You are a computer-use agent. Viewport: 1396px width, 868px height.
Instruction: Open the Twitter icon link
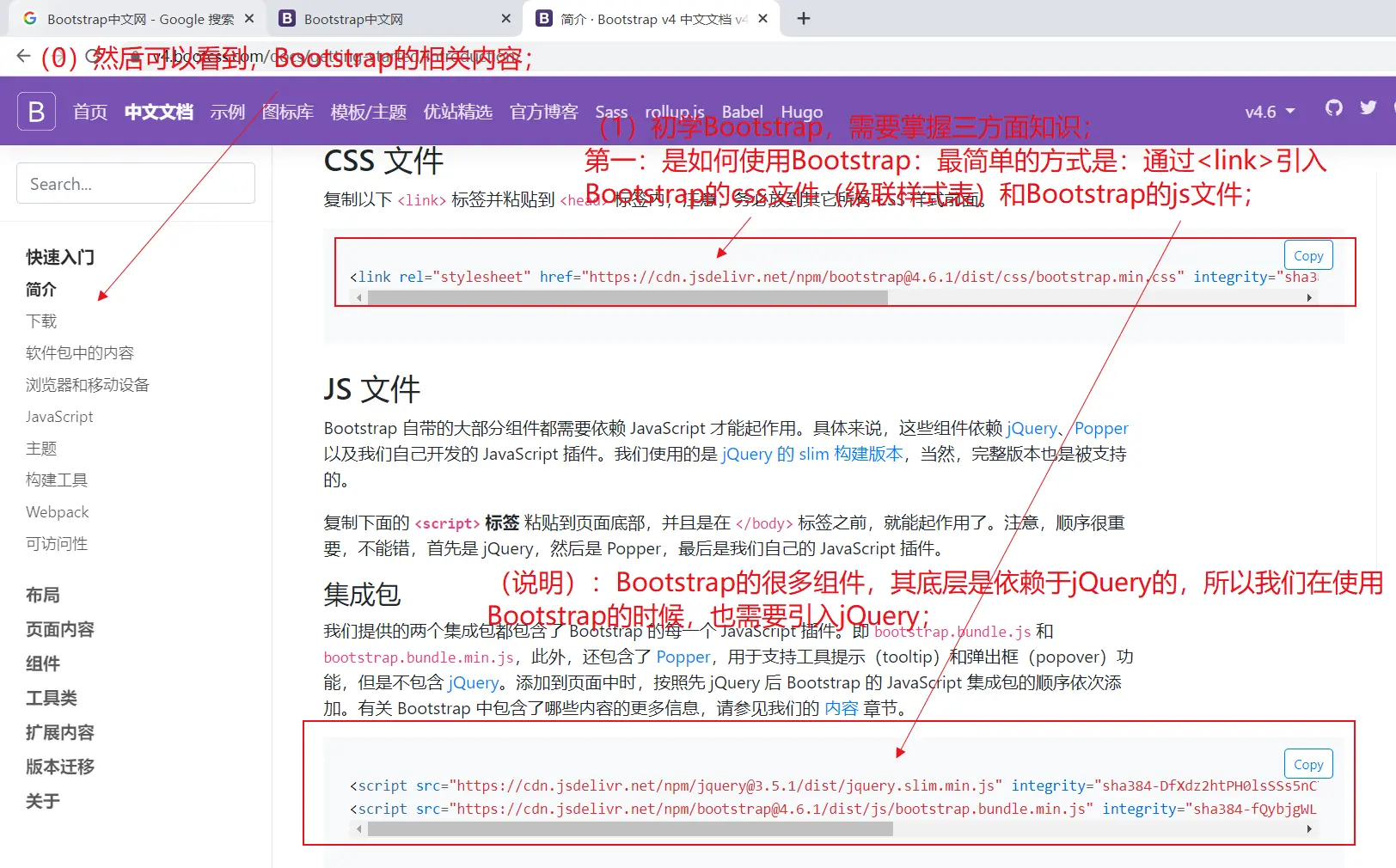[x=1368, y=108]
